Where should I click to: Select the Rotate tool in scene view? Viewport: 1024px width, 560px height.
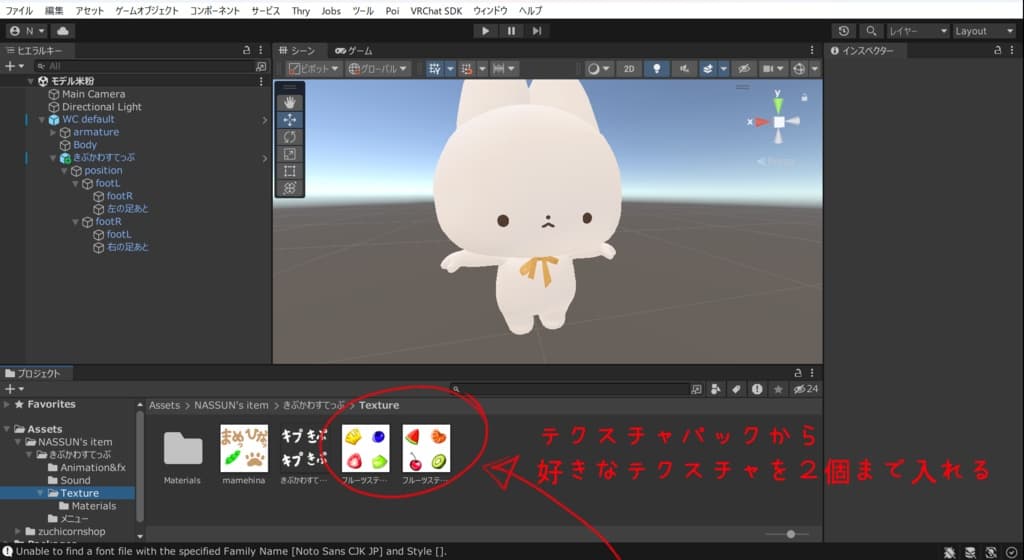point(290,136)
